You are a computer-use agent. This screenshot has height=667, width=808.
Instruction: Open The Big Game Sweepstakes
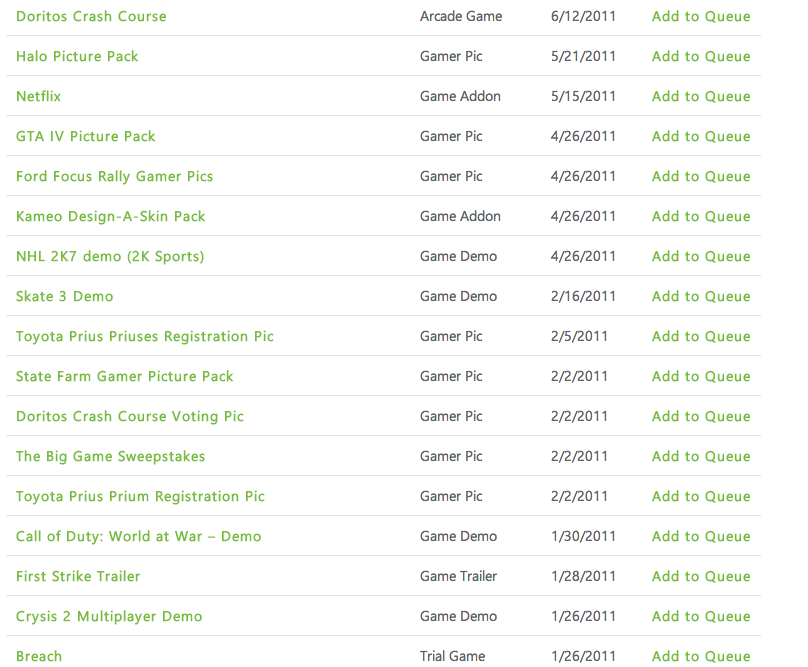click(x=111, y=457)
